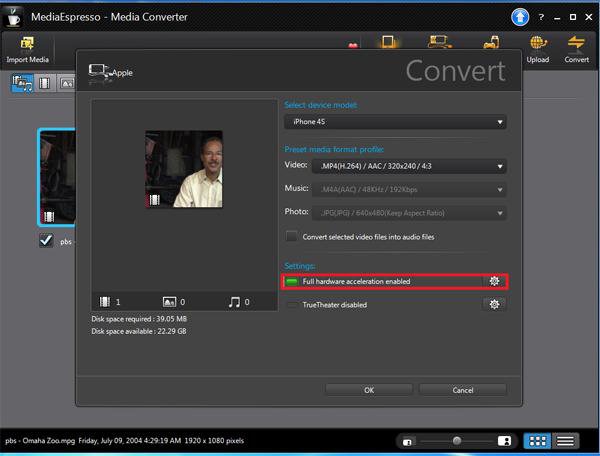Select the video filter tab
This screenshot has height=456, width=600.
pyautogui.click(x=44, y=83)
